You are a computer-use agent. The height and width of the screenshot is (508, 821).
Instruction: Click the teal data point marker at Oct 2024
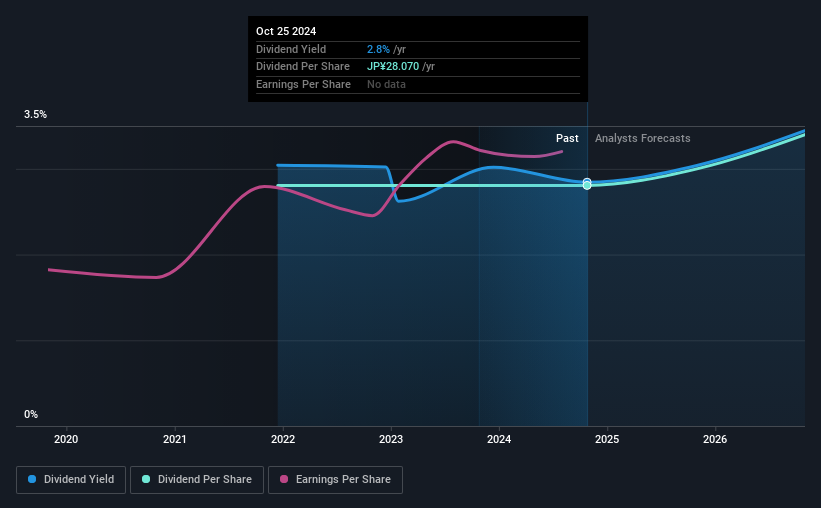(x=587, y=185)
